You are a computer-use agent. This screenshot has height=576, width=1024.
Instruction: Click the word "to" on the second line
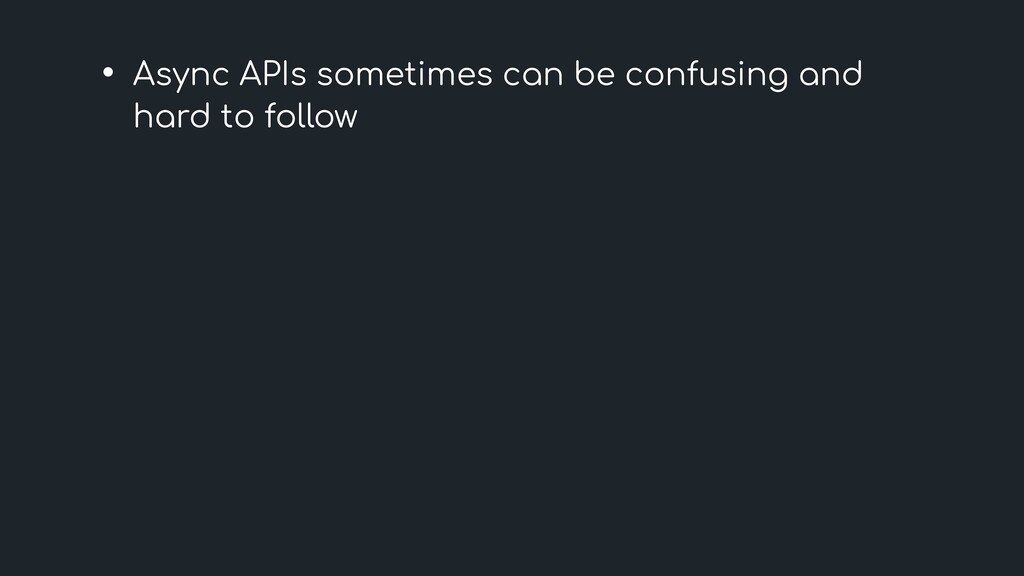point(237,116)
